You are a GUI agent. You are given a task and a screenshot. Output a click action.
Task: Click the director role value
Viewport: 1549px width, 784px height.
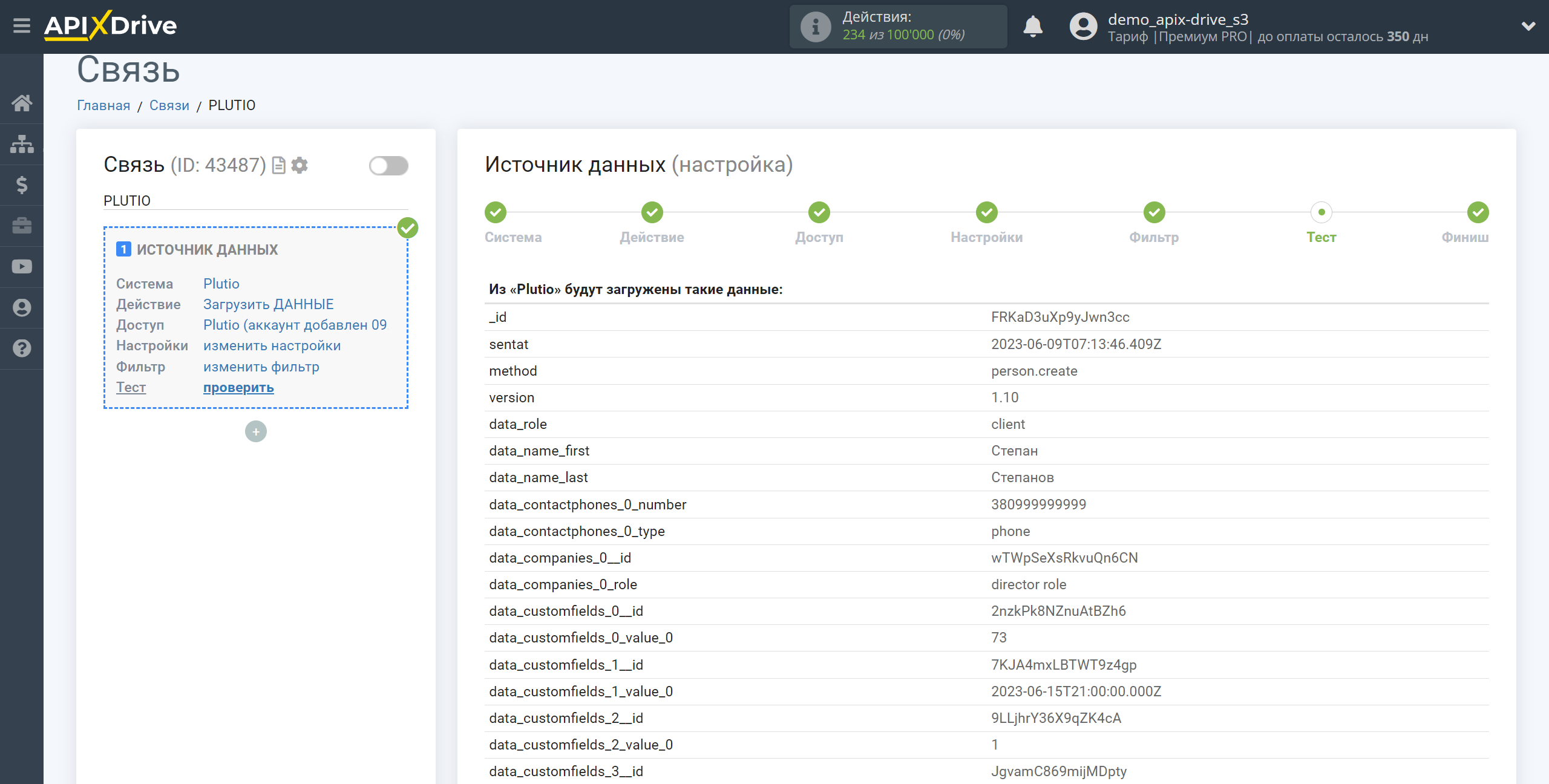(1029, 584)
